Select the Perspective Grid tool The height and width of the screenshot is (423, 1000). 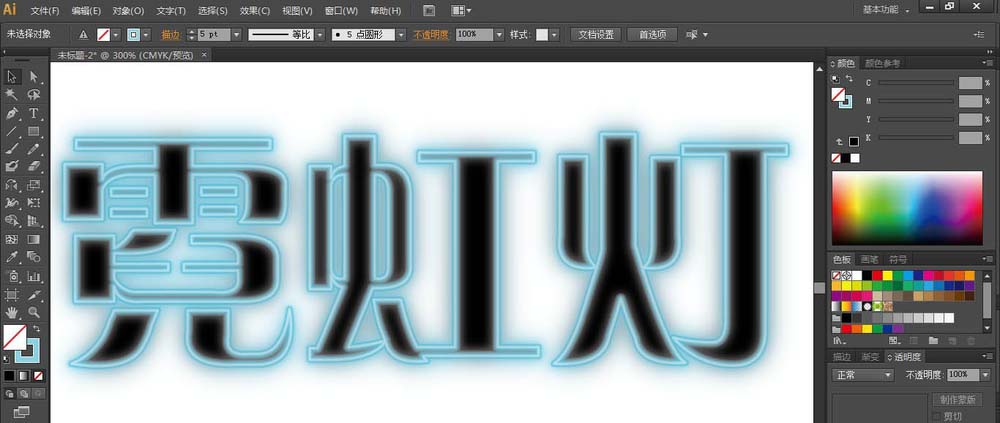[34, 221]
